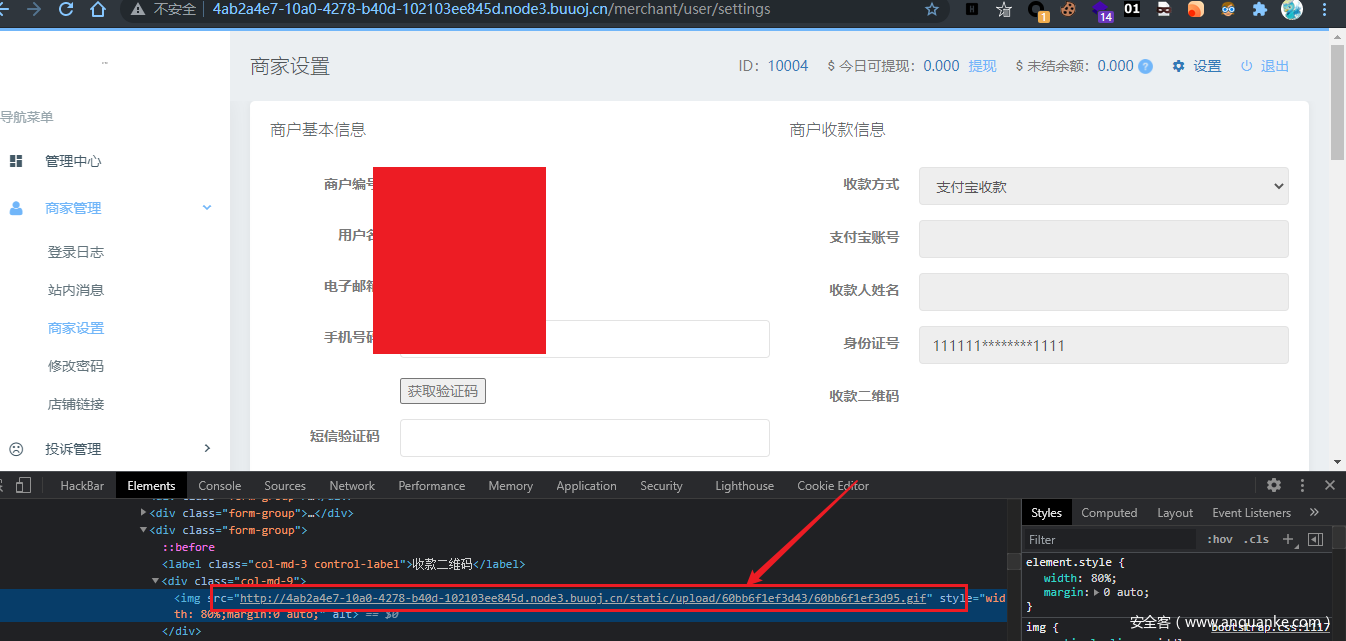1346x641 pixels.
Task: Collapse the col-md-9 div node
Action: pos(155,581)
